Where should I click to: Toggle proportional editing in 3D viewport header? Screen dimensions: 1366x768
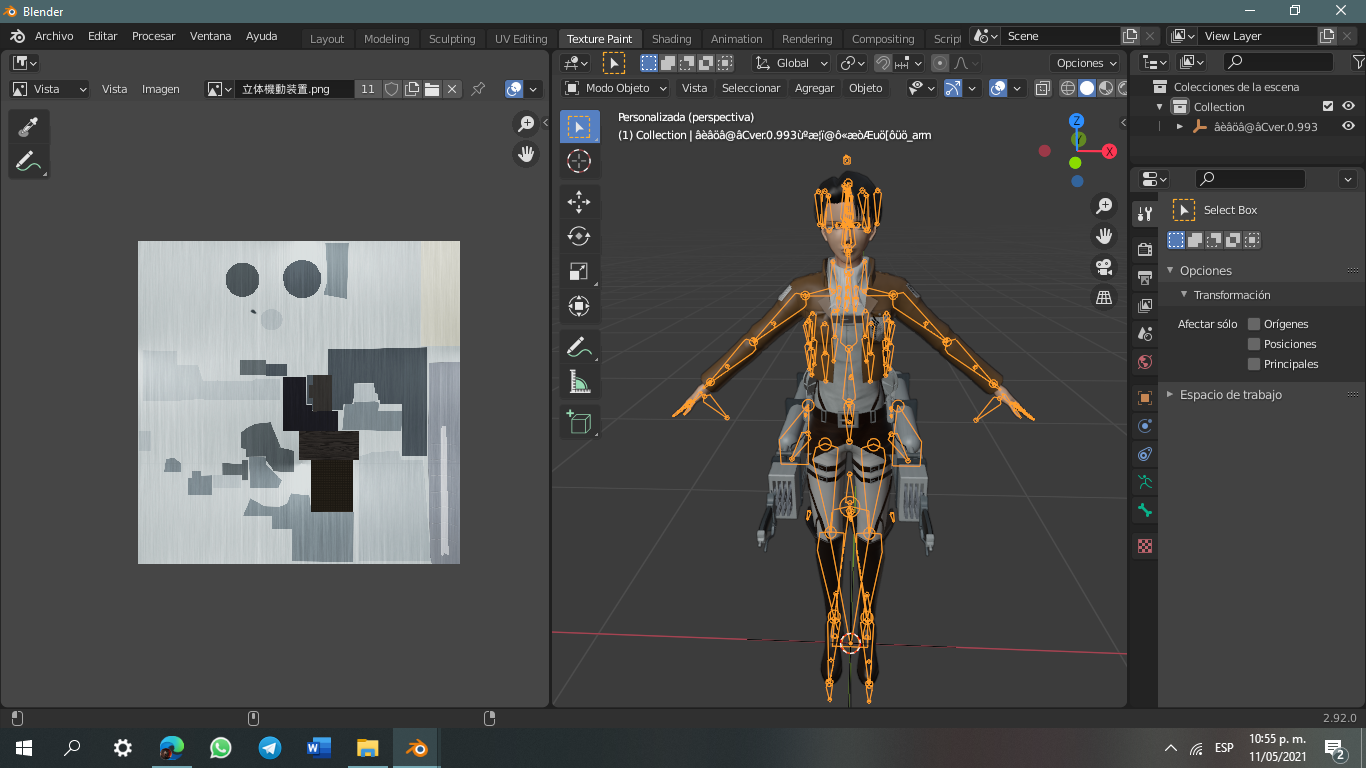[x=940, y=63]
